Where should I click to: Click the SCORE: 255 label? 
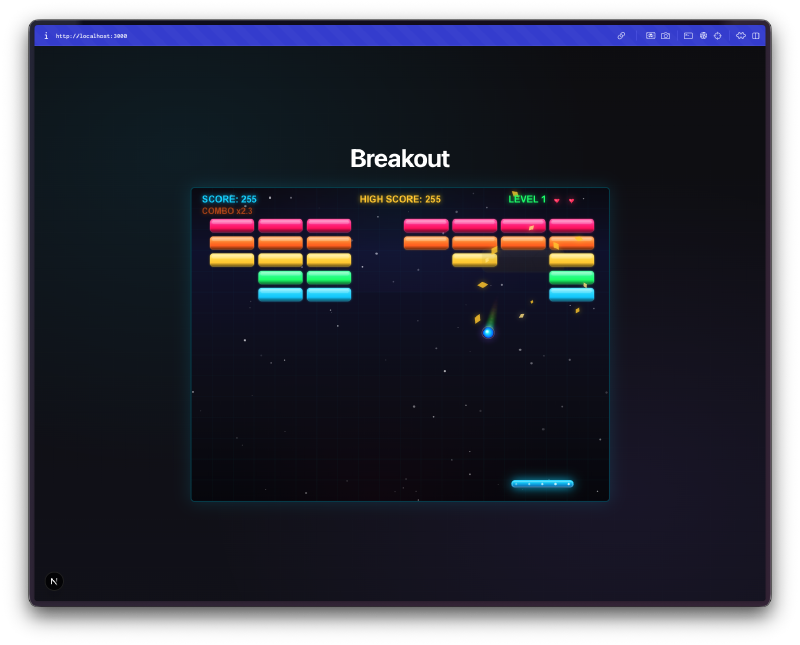point(229,199)
